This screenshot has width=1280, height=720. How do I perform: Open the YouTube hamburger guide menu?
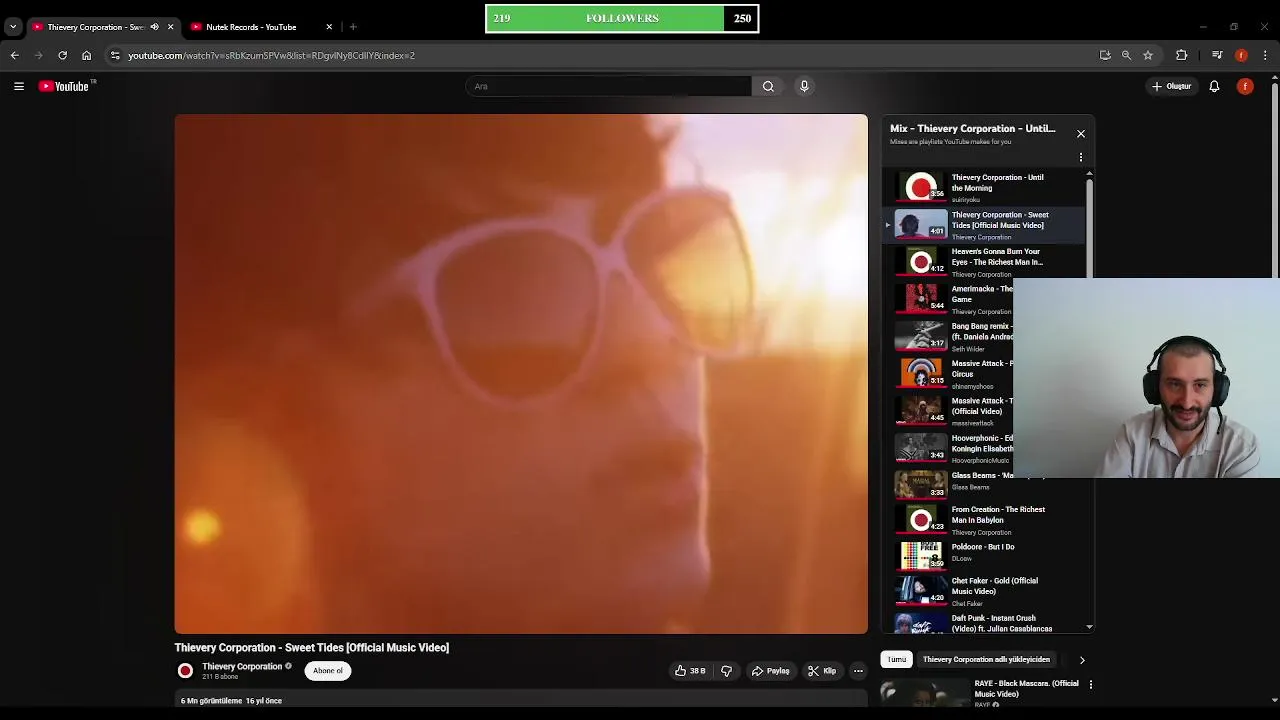coord(19,86)
